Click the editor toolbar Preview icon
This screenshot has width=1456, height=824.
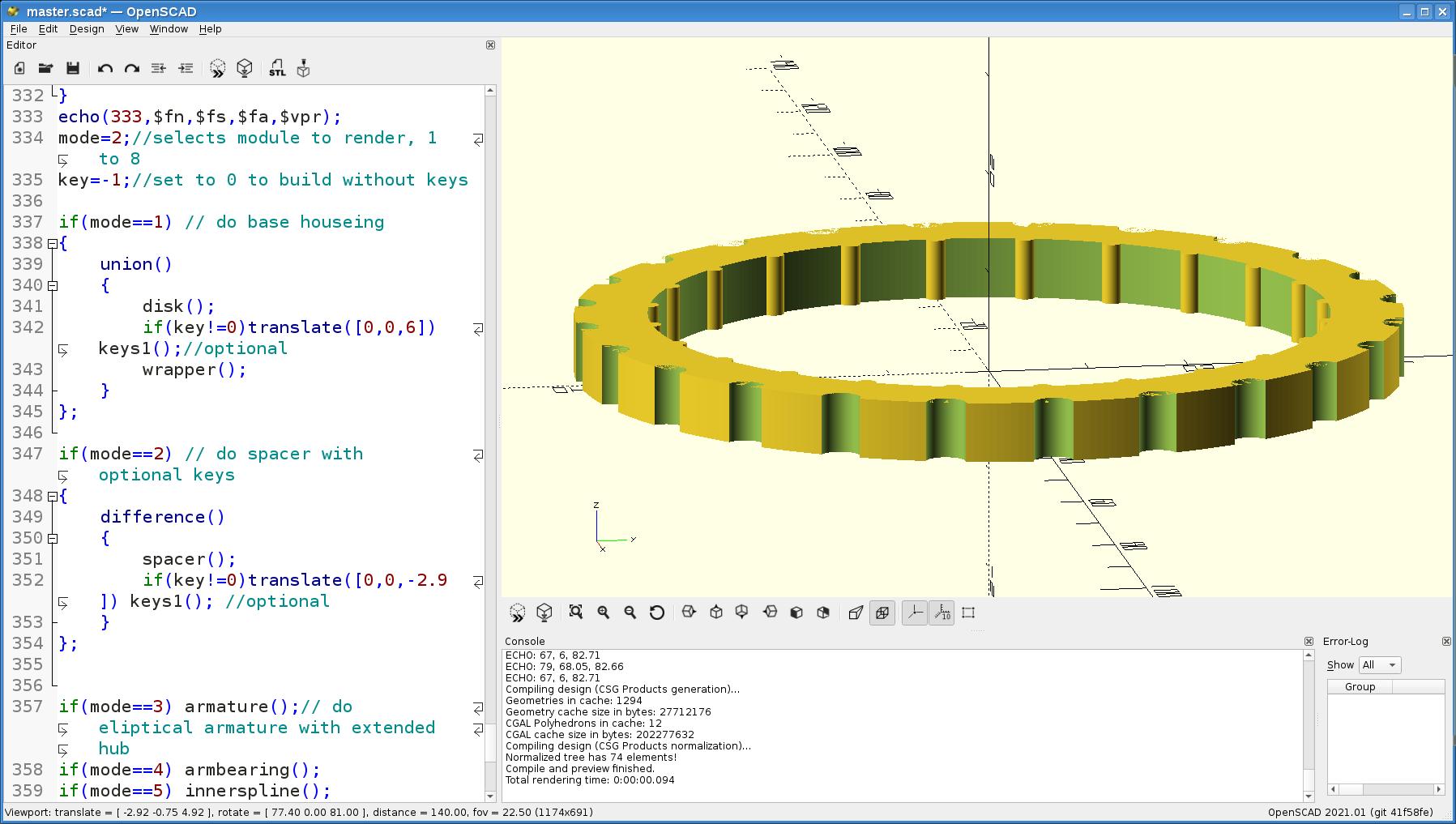point(217,69)
